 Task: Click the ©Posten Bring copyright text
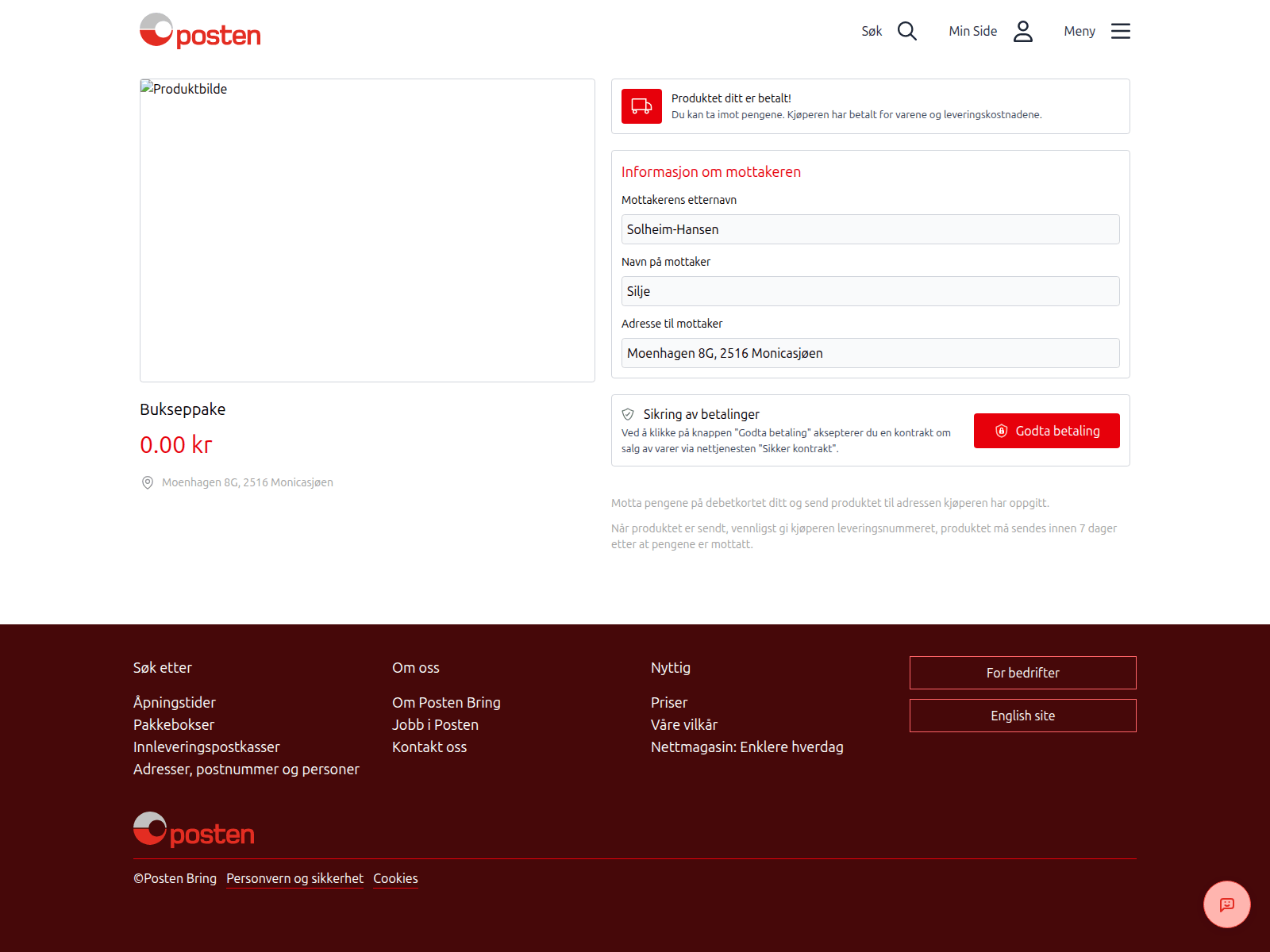175,878
